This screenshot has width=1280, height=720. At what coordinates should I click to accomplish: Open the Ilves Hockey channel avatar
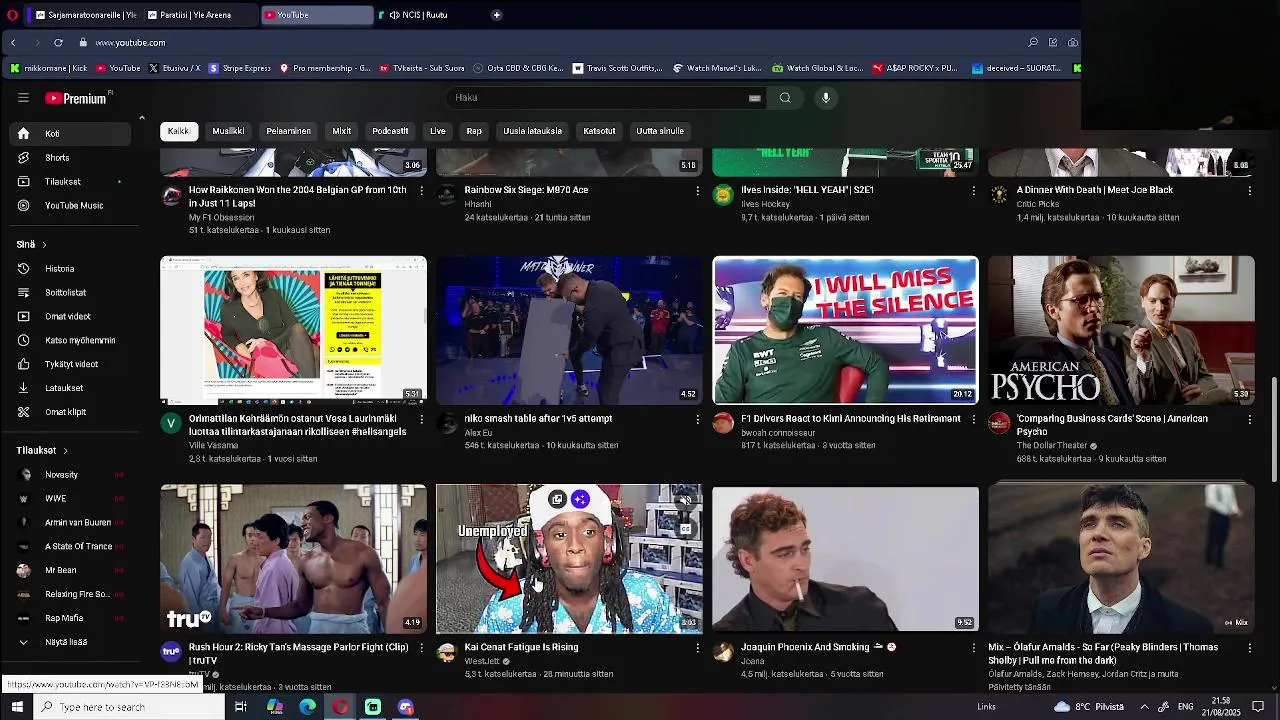coord(723,195)
